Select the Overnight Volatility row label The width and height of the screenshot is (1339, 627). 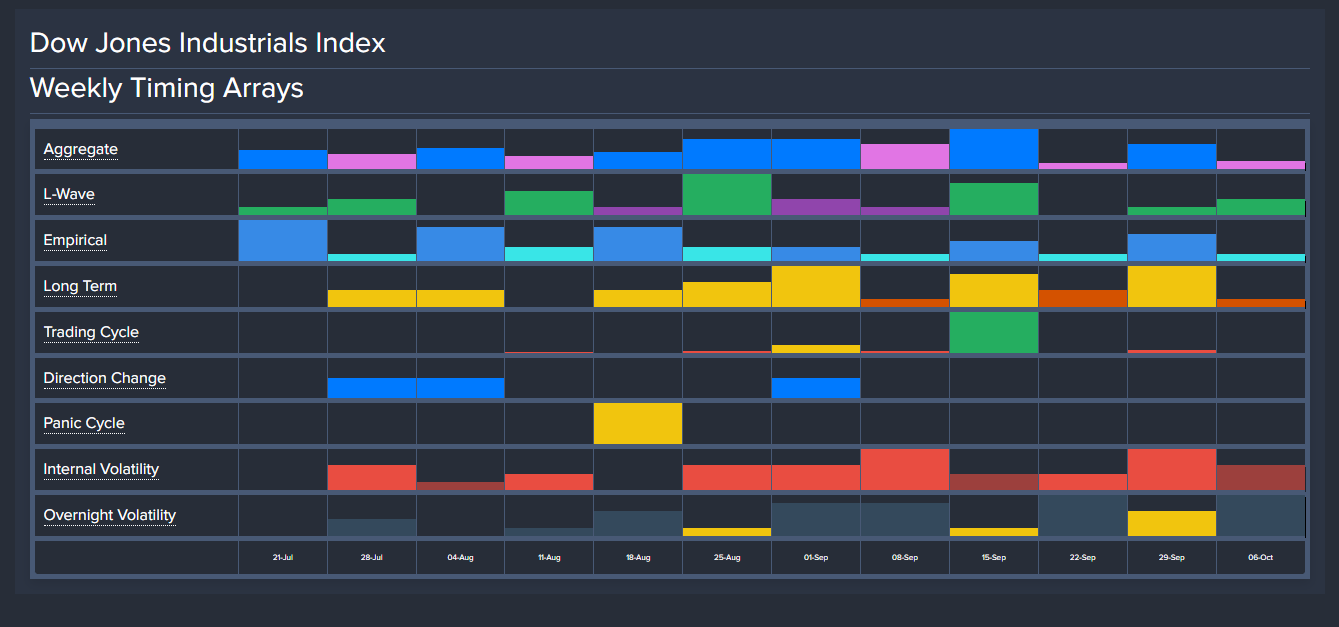[x=110, y=515]
